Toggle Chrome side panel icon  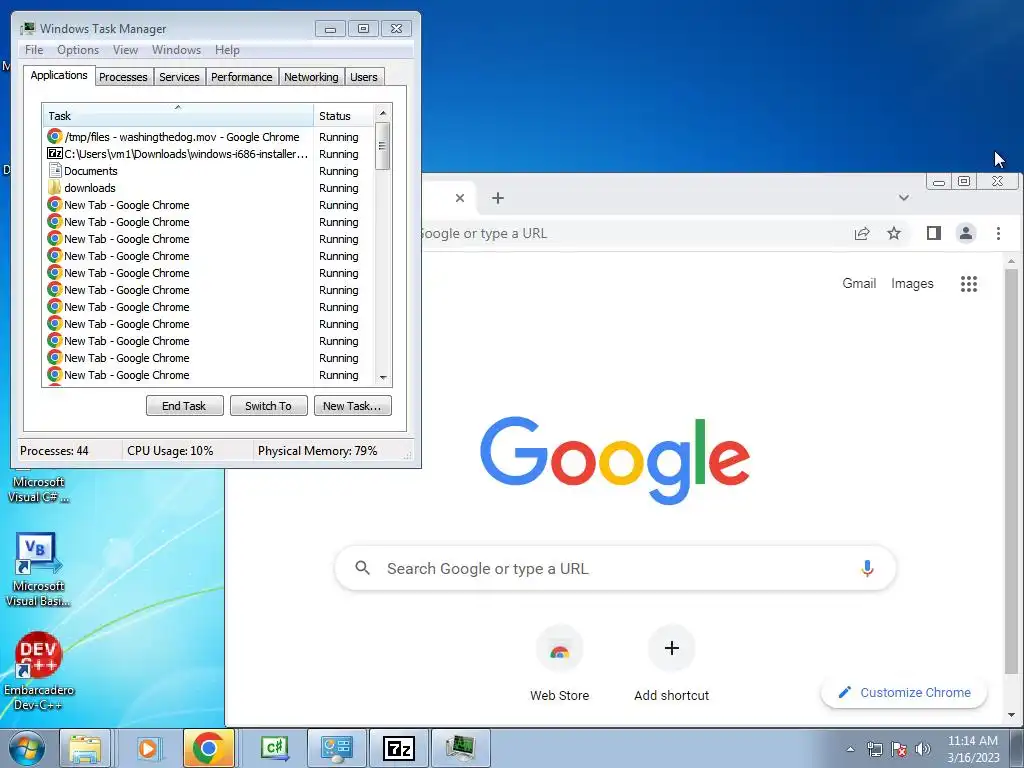point(934,233)
